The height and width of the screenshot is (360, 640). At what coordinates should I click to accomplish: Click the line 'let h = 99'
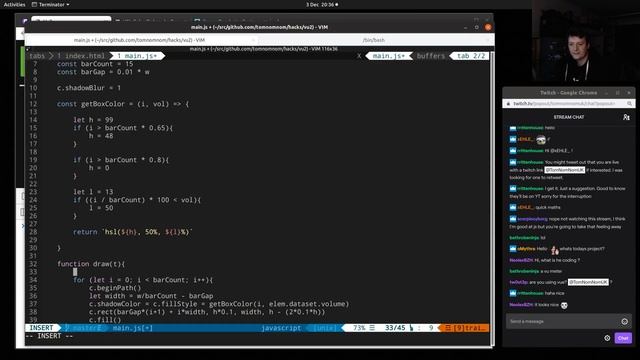pos(93,120)
